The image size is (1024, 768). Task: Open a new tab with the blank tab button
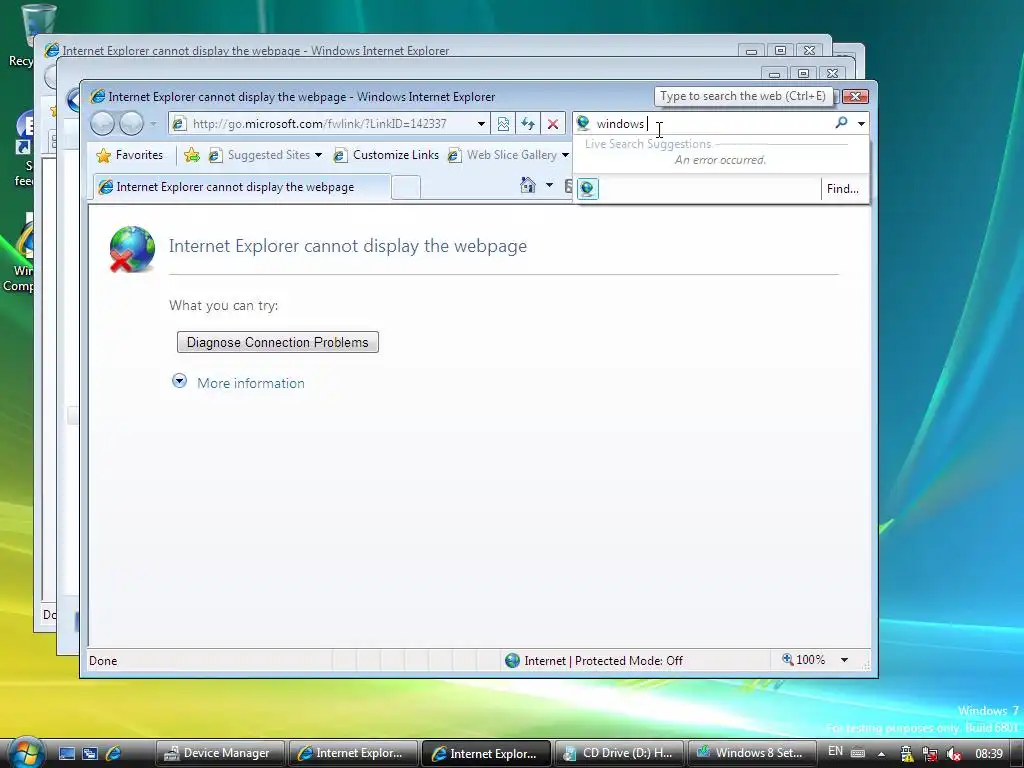[406, 187]
